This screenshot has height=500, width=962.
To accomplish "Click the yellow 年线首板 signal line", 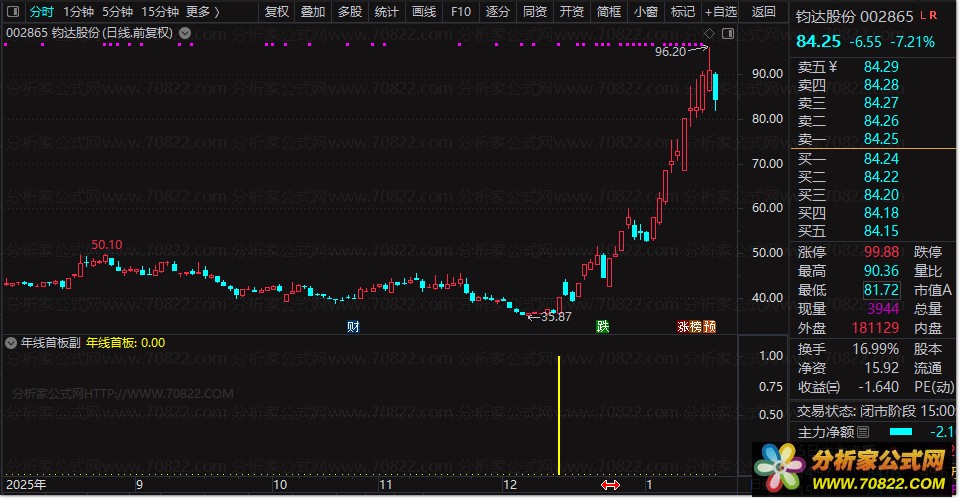I will tap(559, 415).
